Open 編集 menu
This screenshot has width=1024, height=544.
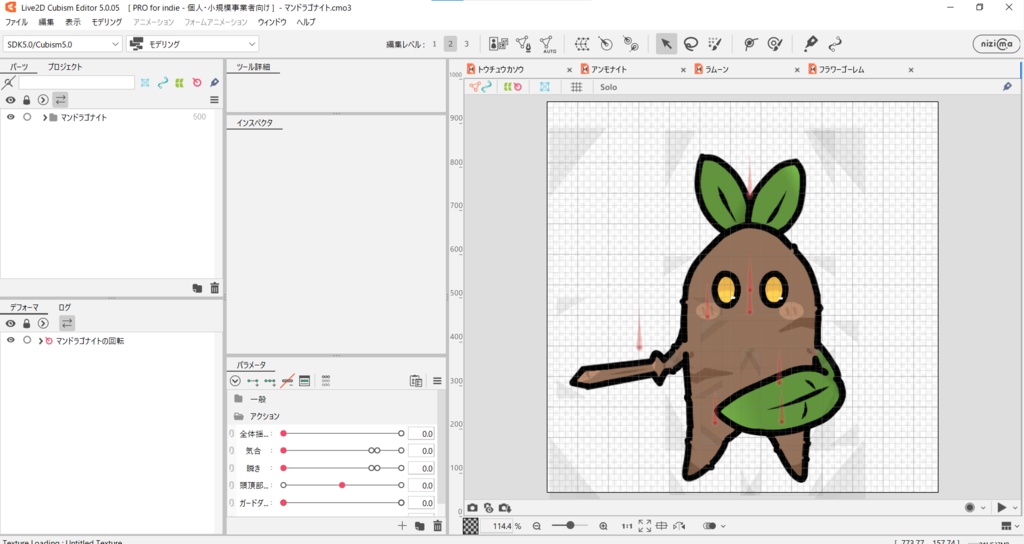click(x=46, y=22)
